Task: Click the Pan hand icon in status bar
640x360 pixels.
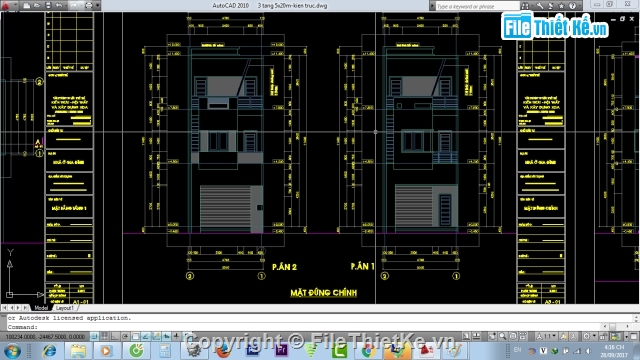Action: [492, 337]
